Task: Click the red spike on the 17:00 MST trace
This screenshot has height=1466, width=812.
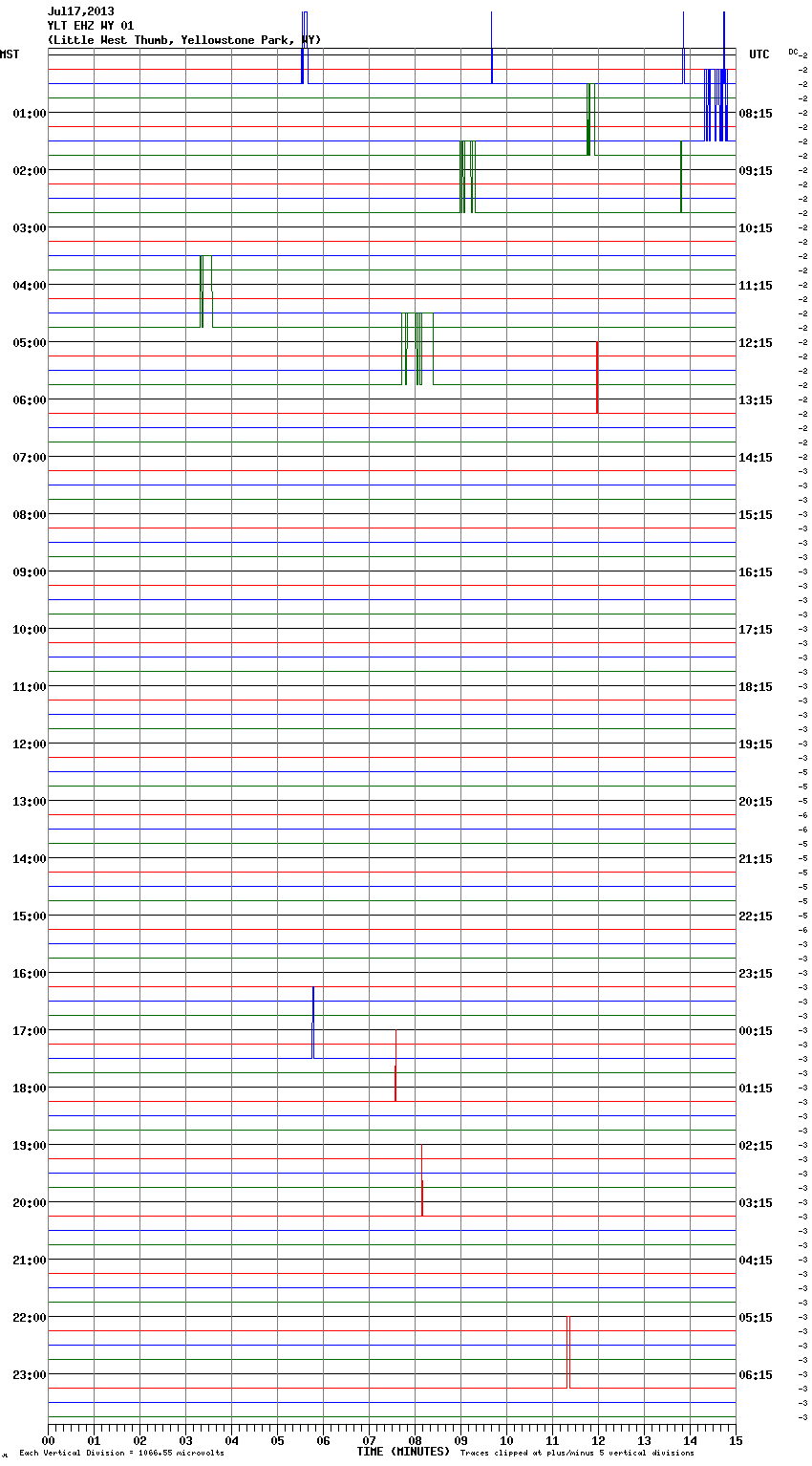Action: click(x=395, y=1066)
